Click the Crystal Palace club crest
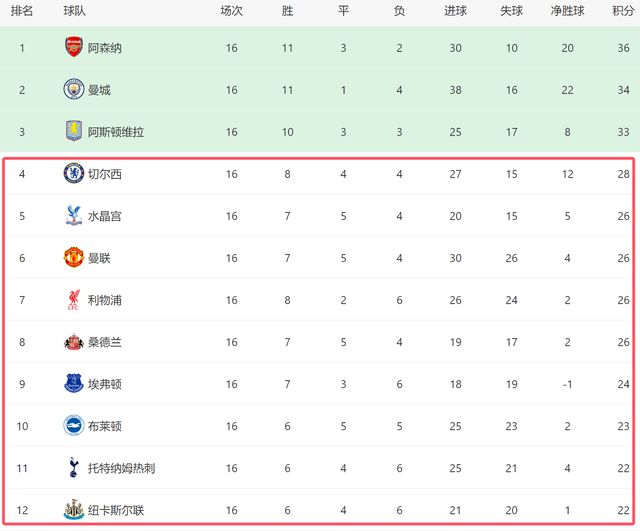The width and height of the screenshot is (640, 531). (73, 216)
